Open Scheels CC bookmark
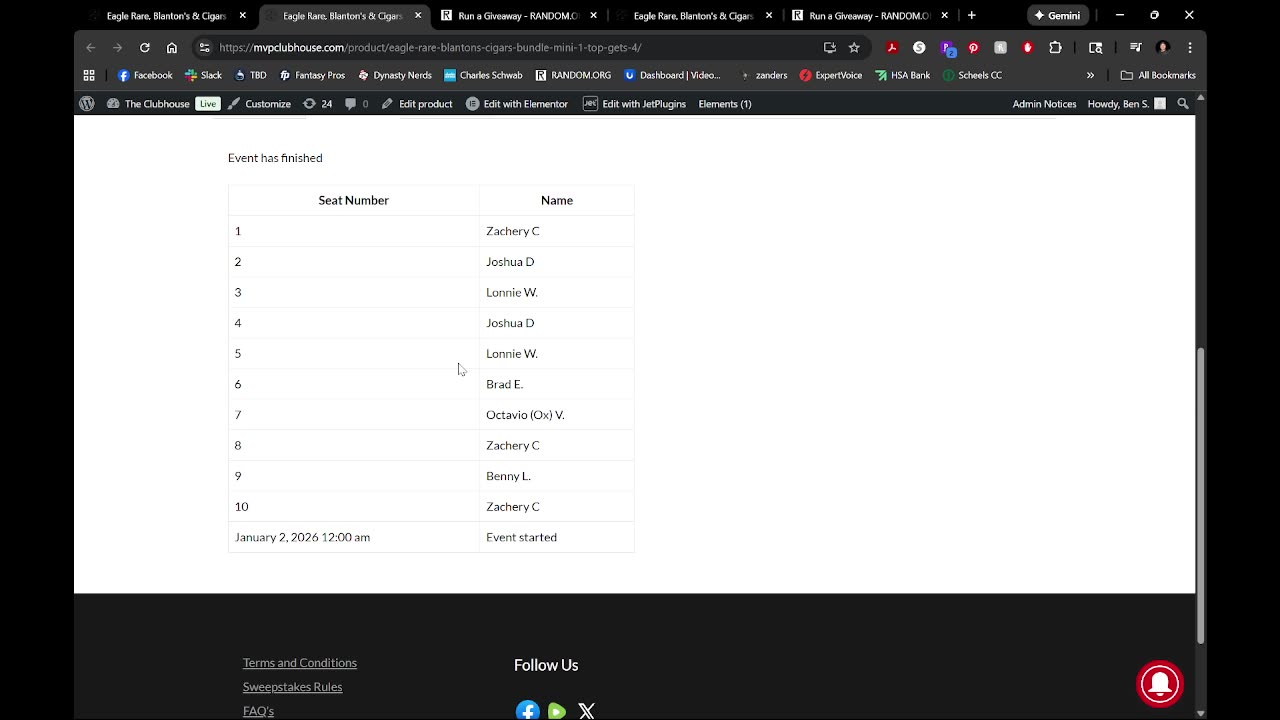This screenshot has width=1280, height=720. [972, 75]
